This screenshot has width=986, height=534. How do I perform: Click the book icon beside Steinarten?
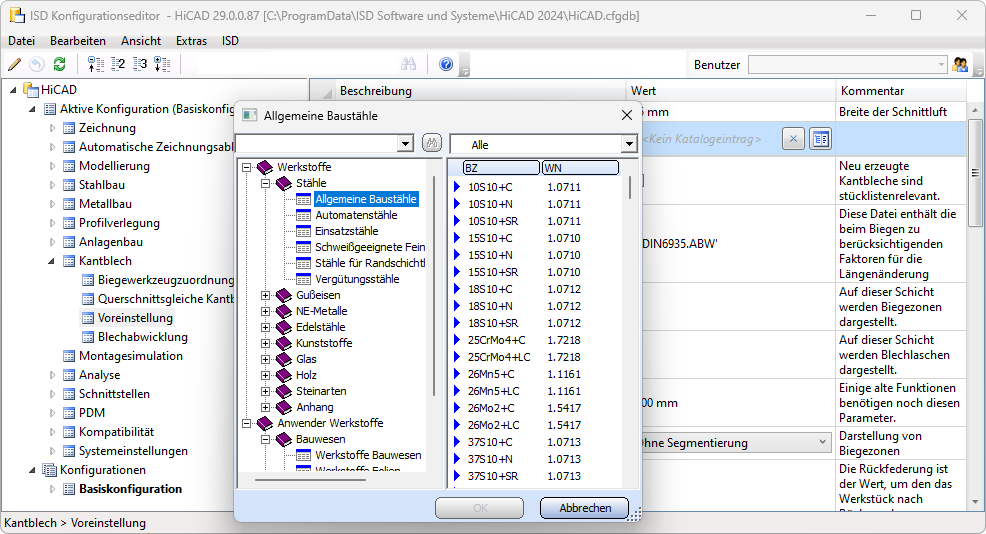coord(284,391)
